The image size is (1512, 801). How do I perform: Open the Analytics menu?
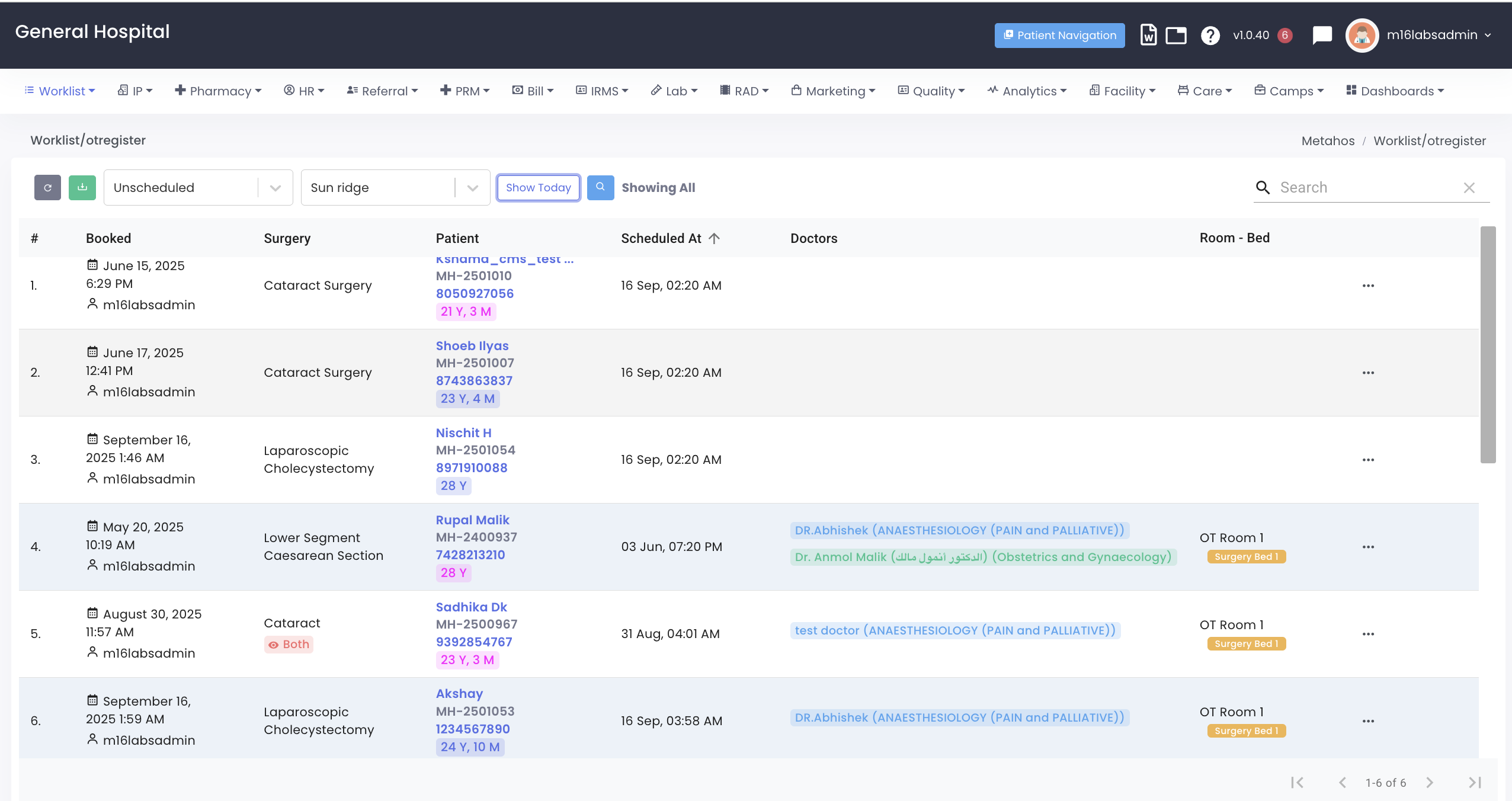click(x=1027, y=91)
